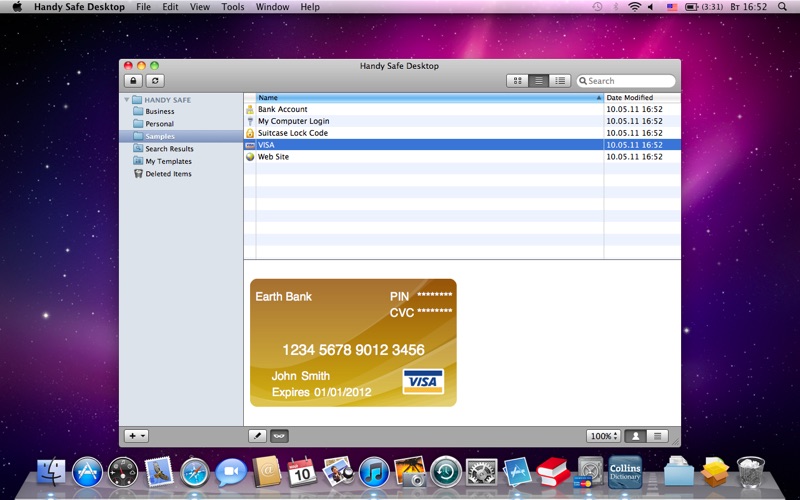
Task: Open iTunes from the Dock
Action: 374,472
